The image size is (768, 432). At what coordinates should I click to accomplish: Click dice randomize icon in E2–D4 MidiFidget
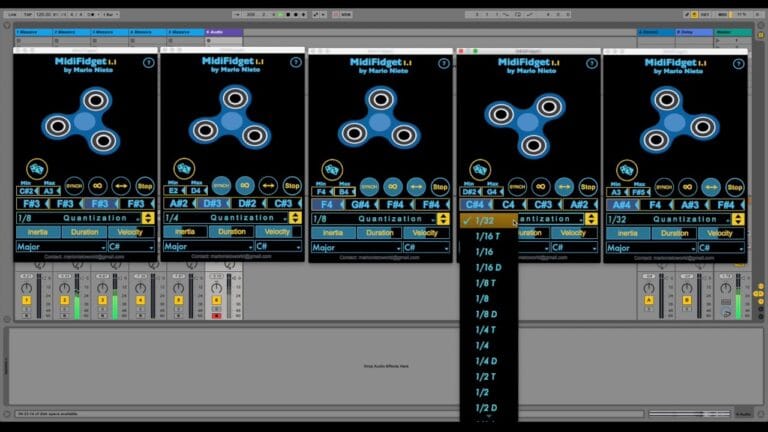point(184,168)
